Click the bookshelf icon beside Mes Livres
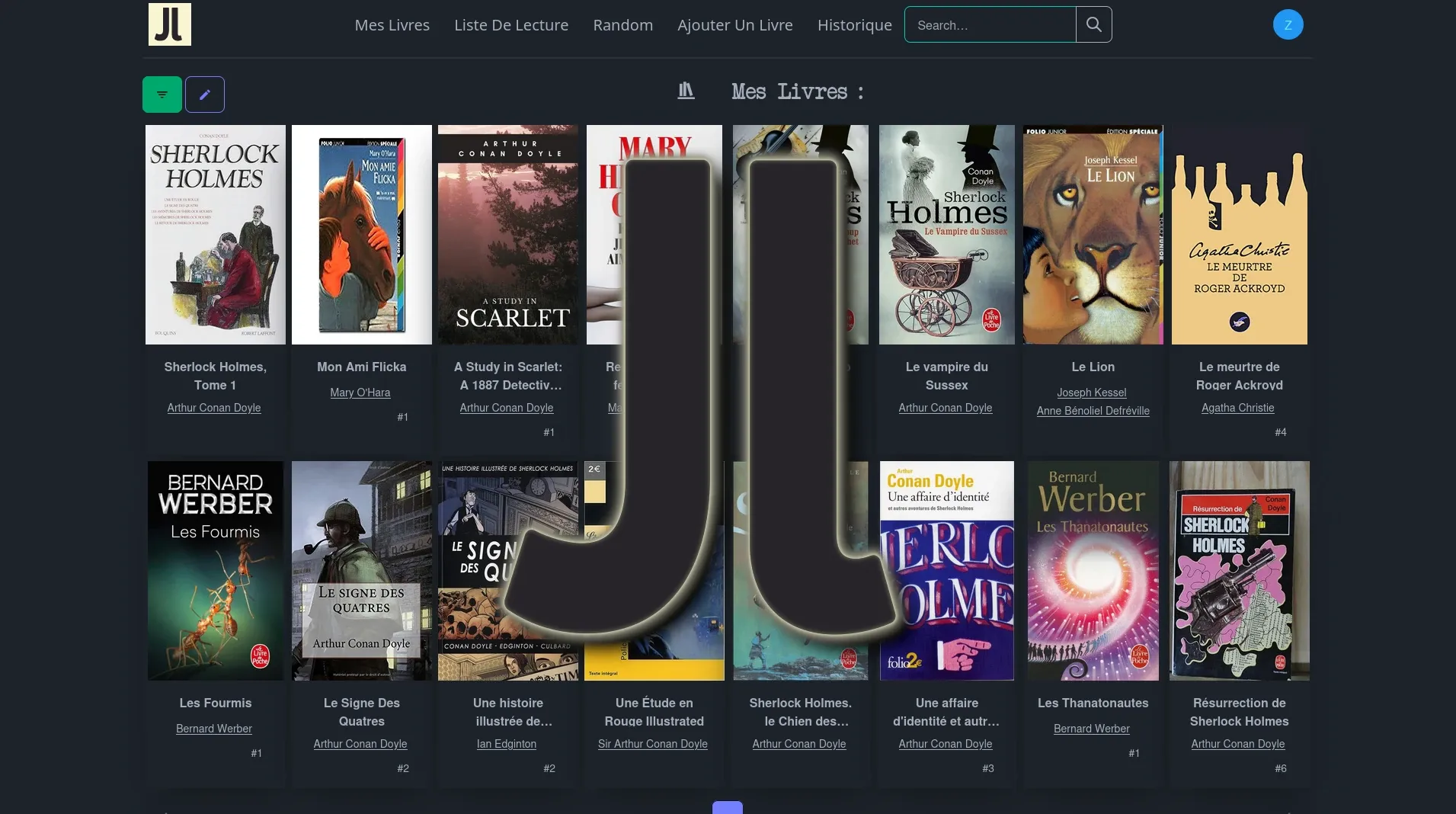 click(x=686, y=91)
